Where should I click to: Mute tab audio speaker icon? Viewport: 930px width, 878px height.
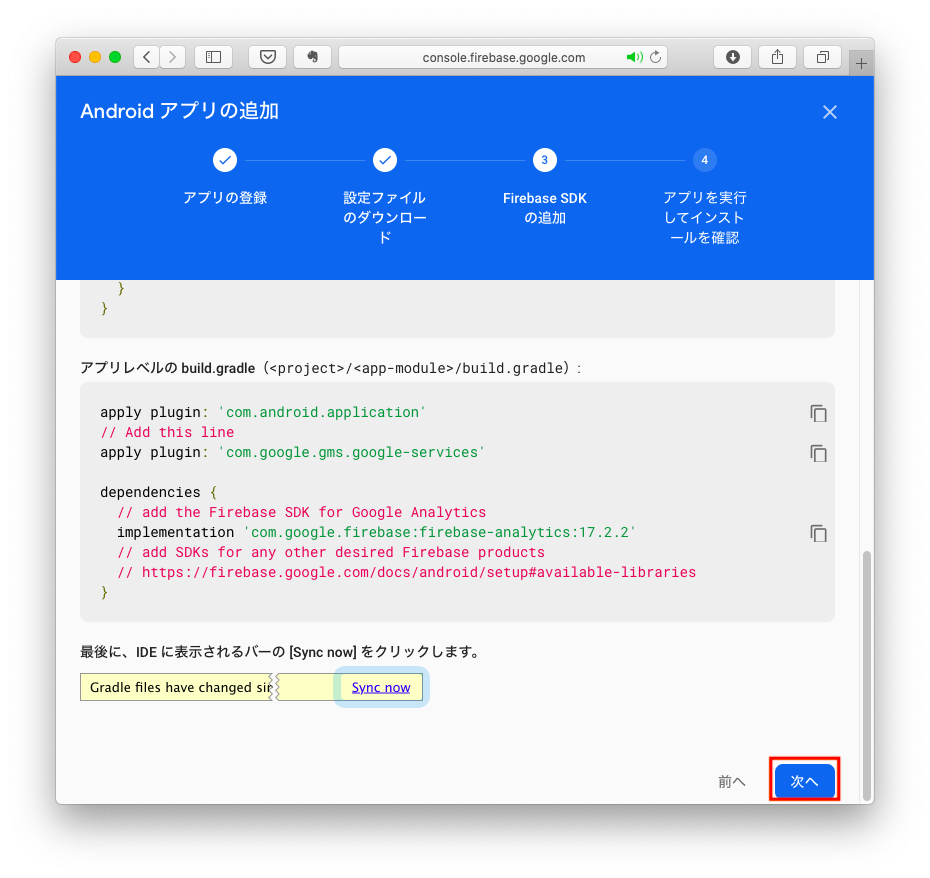(634, 57)
